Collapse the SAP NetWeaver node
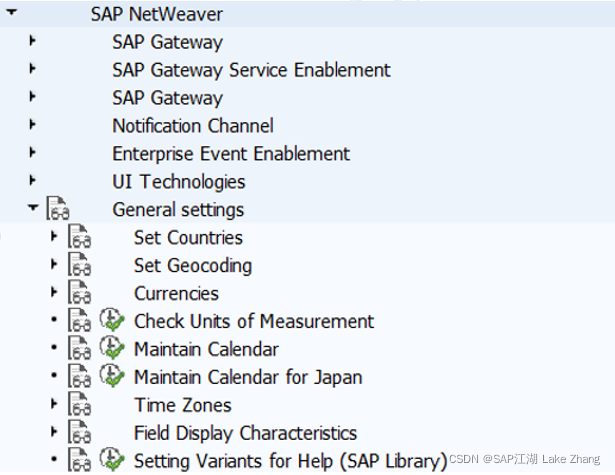The height and width of the screenshot is (475, 615). pyautogui.click(x=12, y=12)
